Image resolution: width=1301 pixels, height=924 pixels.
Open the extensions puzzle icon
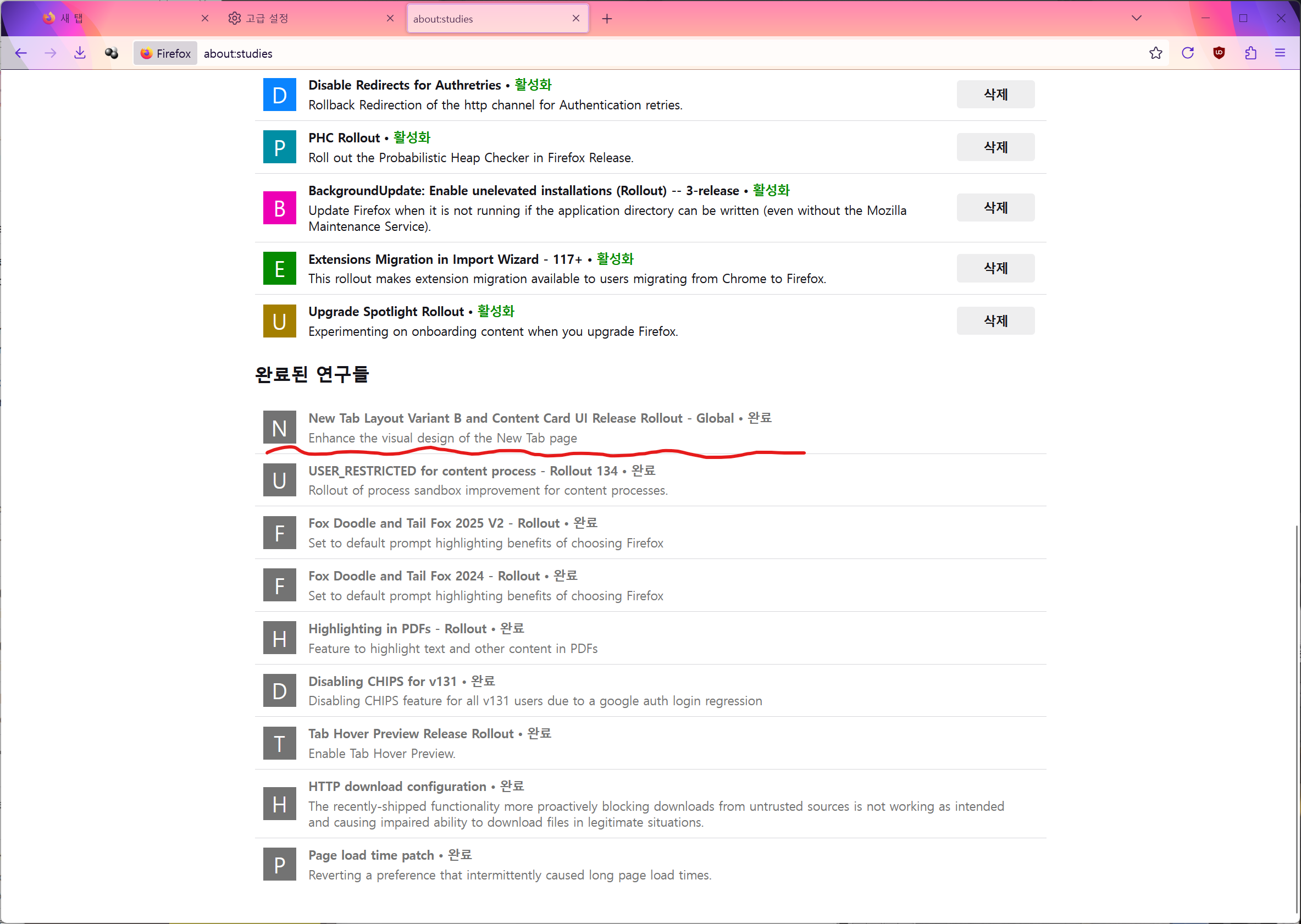click(1250, 53)
